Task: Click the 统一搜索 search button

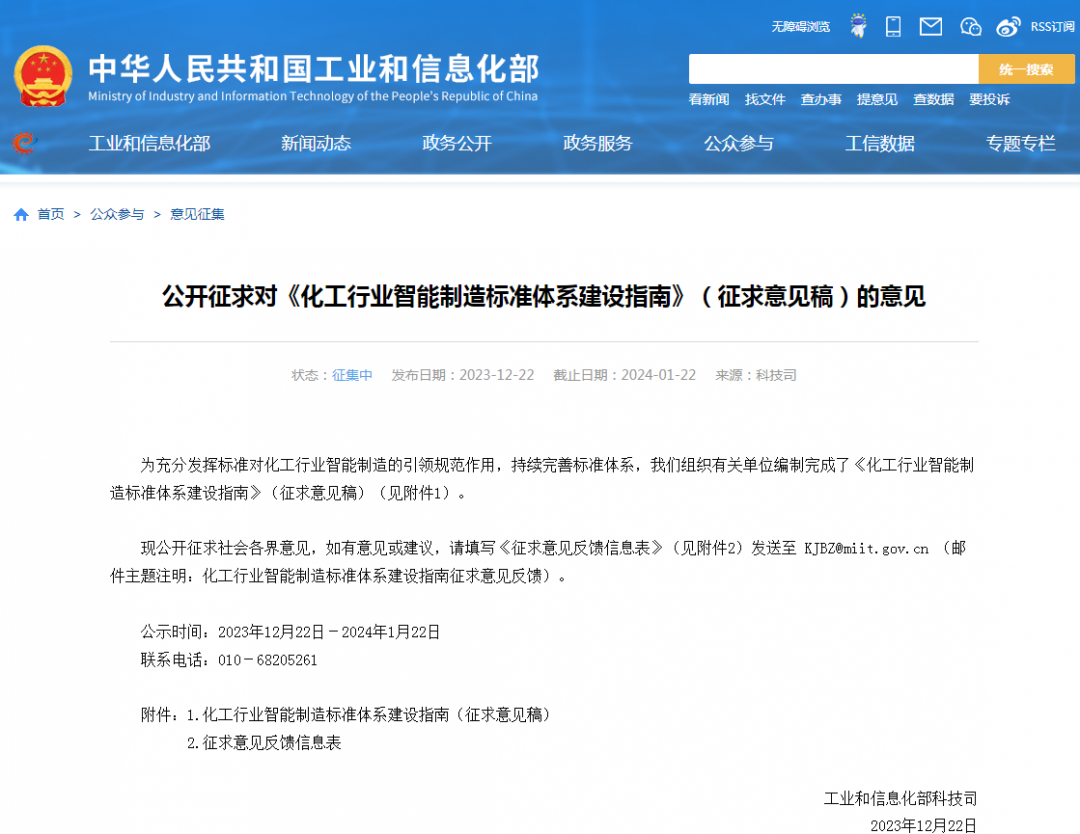Action: pyautogui.click(x=1026, y=69)
